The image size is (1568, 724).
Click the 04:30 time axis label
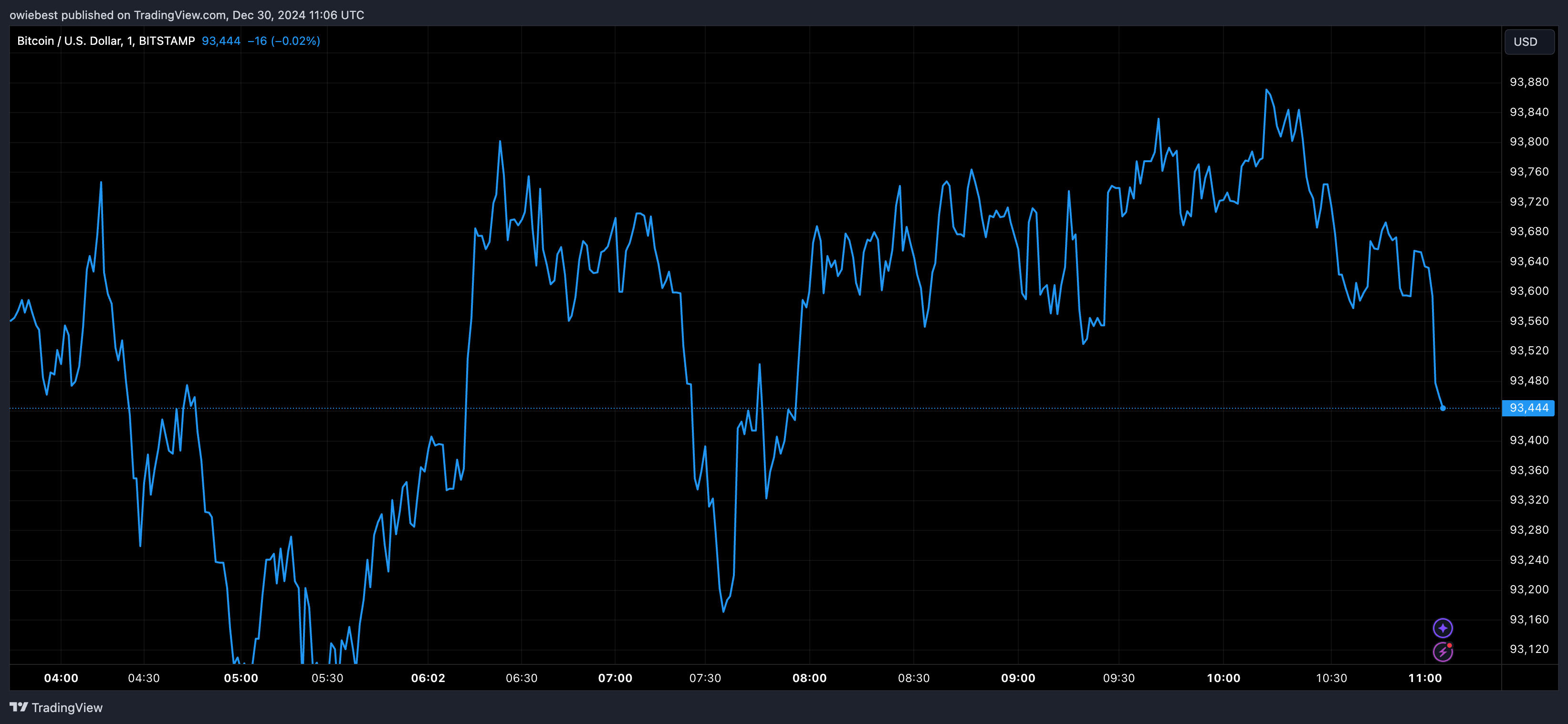point(144,678)
